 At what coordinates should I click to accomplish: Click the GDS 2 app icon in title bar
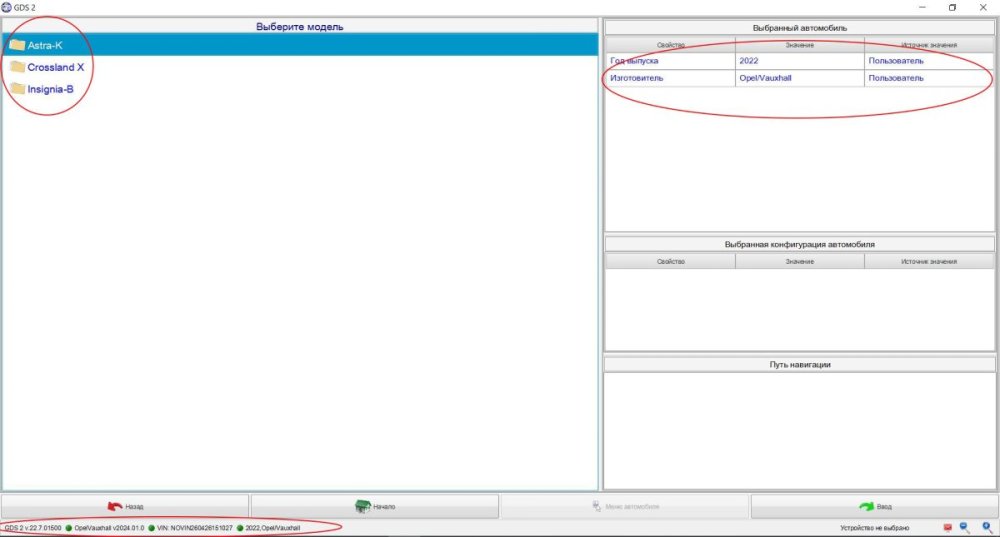tap(6, 7)
